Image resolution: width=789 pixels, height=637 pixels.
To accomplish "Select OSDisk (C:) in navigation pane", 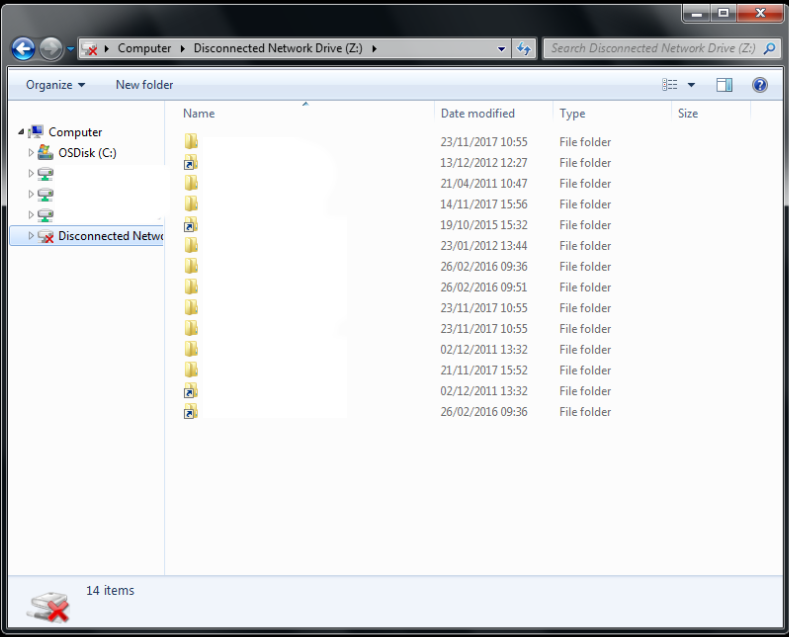I will (x=87, y=153).
